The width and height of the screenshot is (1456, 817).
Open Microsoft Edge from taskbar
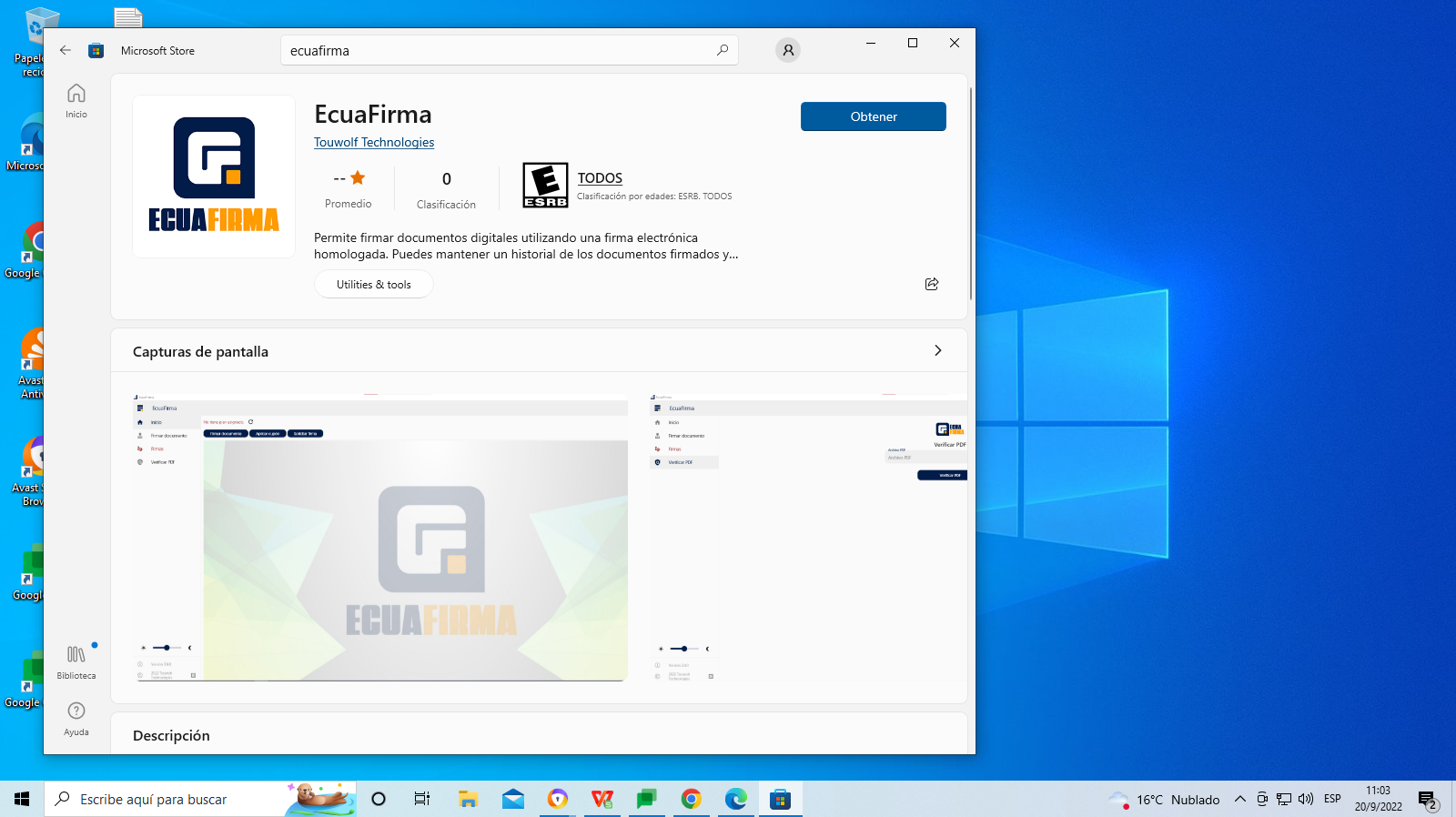point(736,799)
